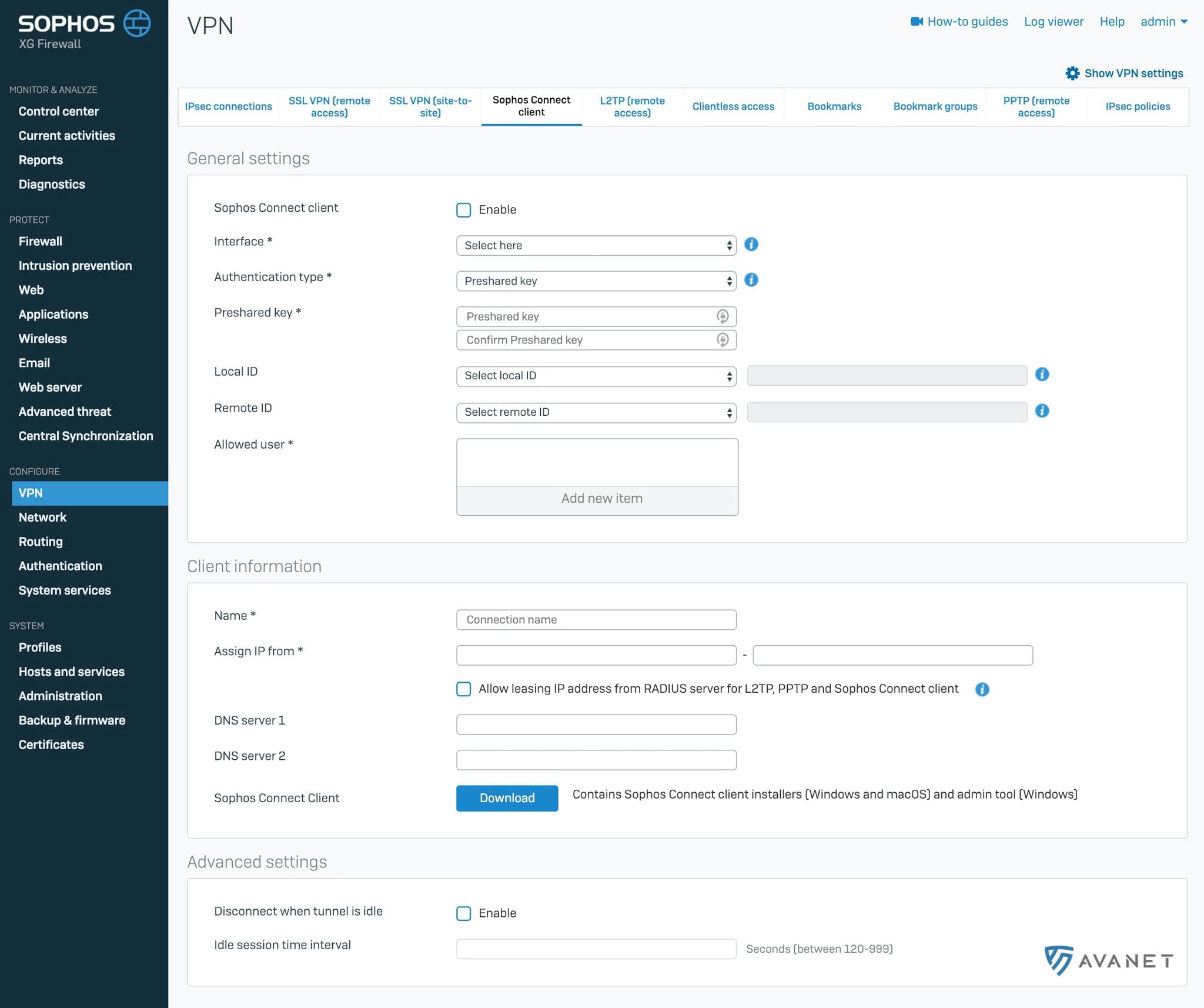Viewport: 1204px width, 1008px height.
Task: Open the Bookmarks tab
Action: 834,106
